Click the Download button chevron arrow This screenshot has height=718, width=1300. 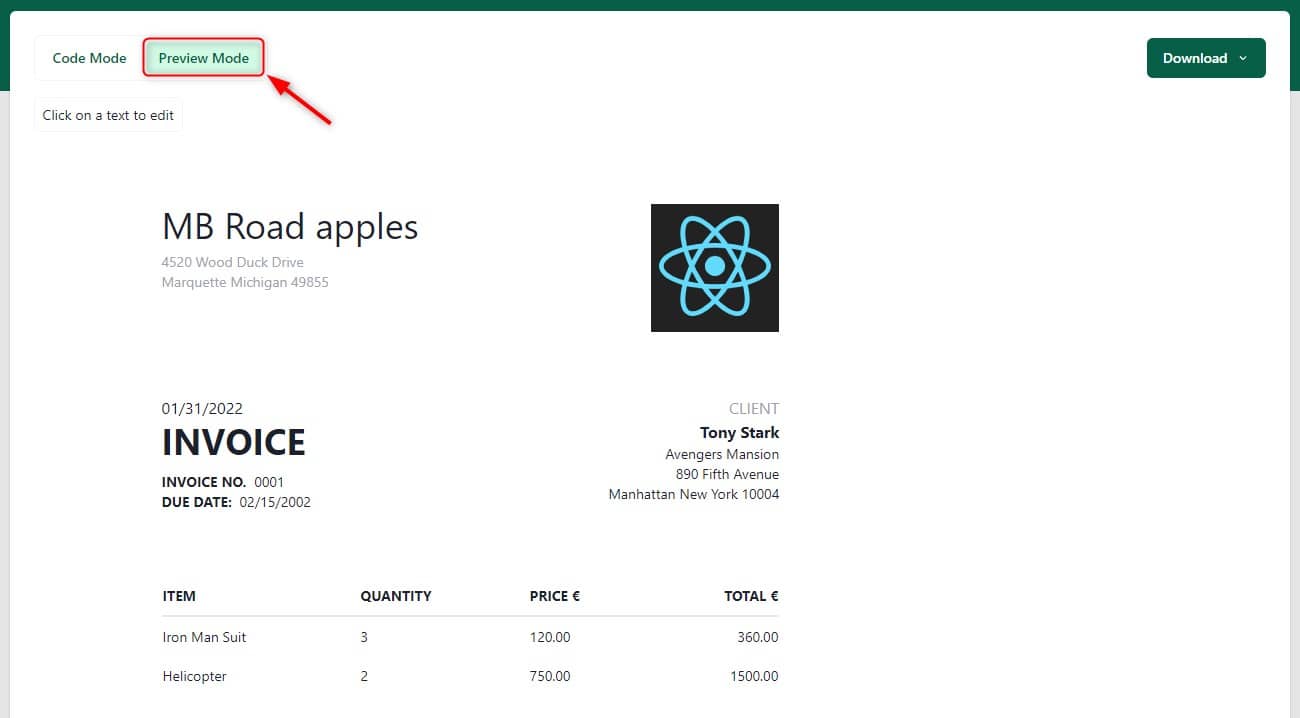1243,58
